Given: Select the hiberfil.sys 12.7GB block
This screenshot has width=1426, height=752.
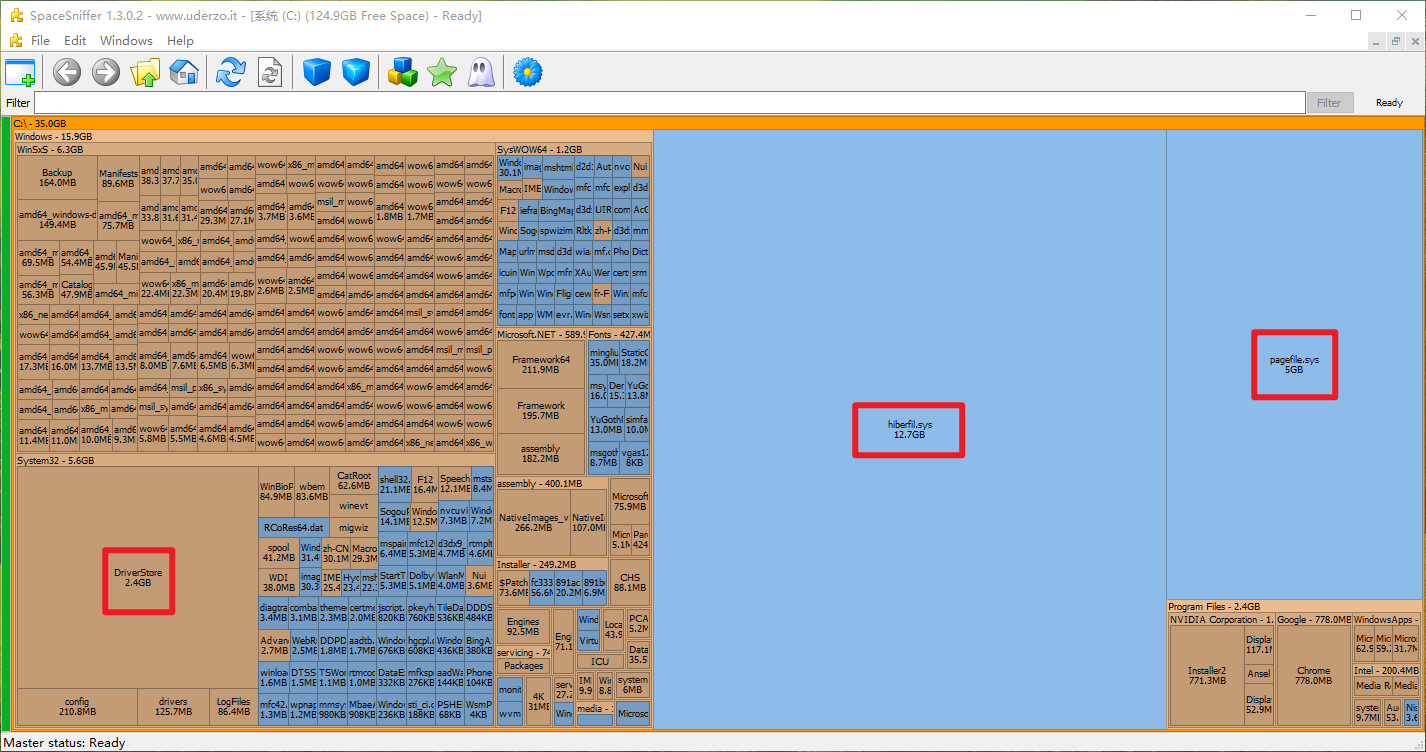Looking at the screenshot, I should click(909, 430).
